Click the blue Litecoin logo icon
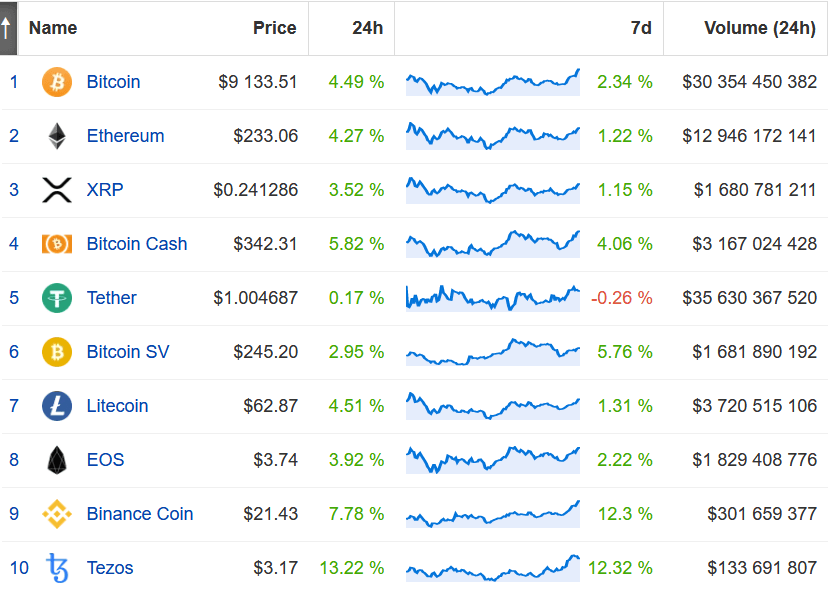828x590 pixels. click(57, 406)
